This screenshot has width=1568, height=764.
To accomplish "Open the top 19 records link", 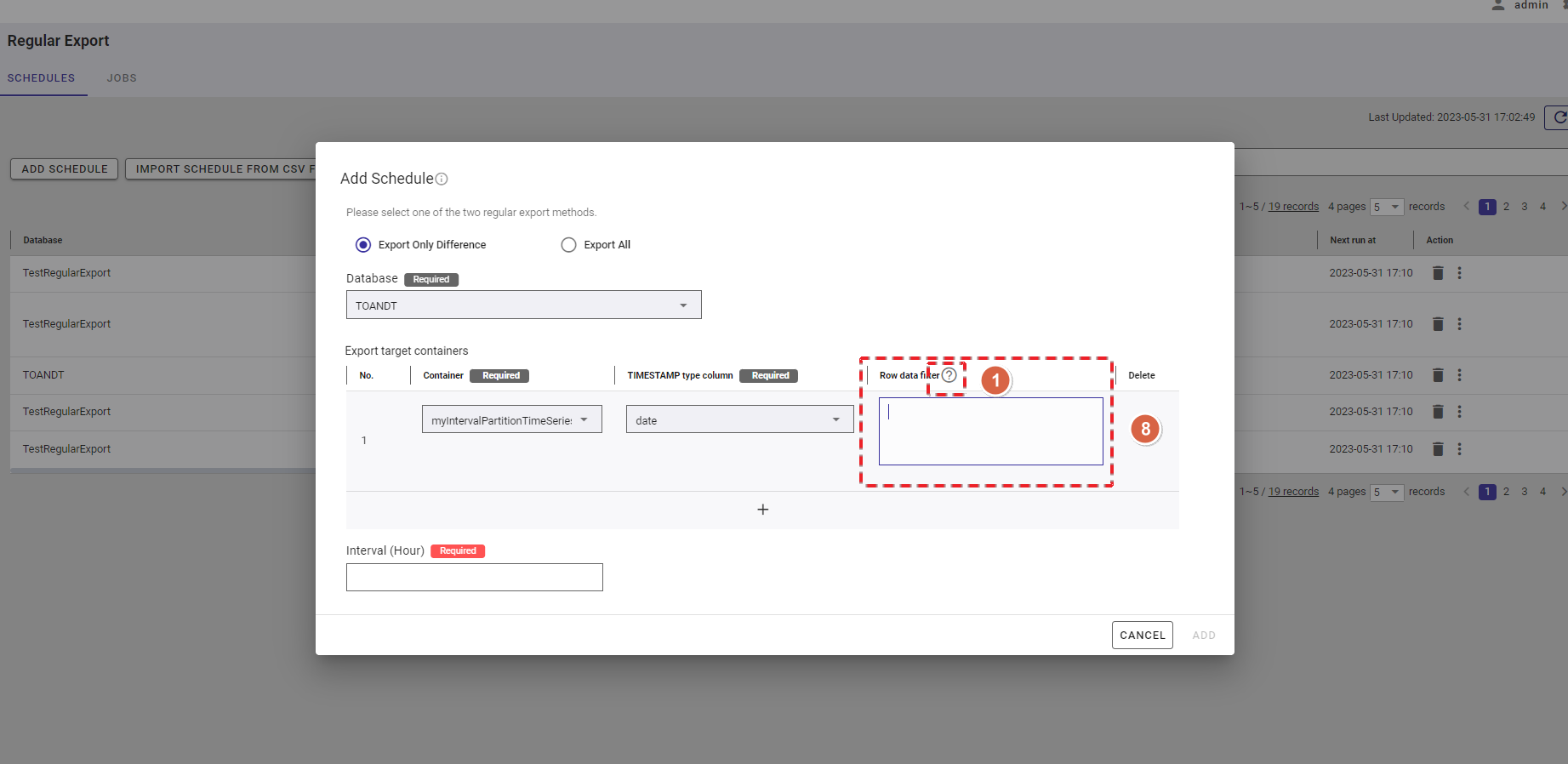I will (1293, 207).
